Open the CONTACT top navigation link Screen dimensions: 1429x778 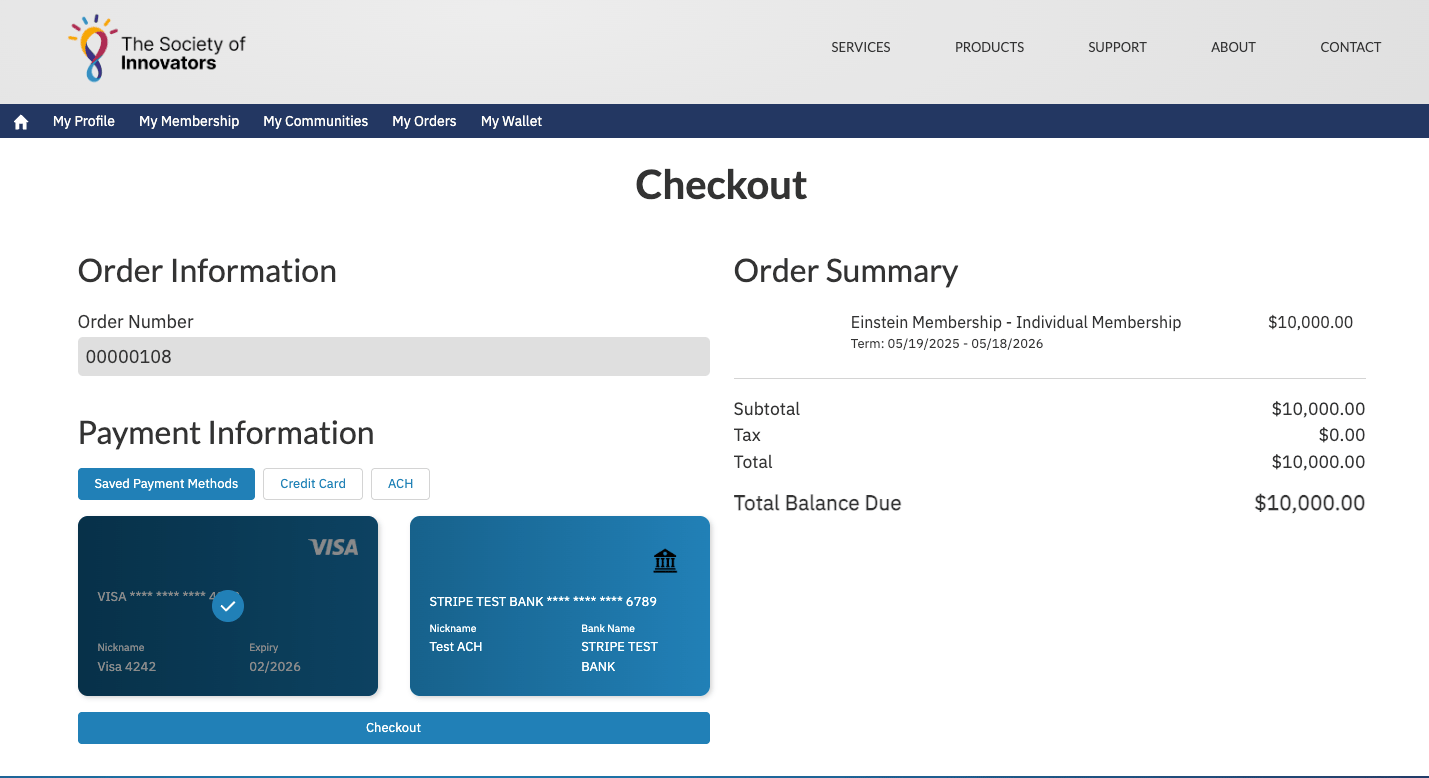1351,47
